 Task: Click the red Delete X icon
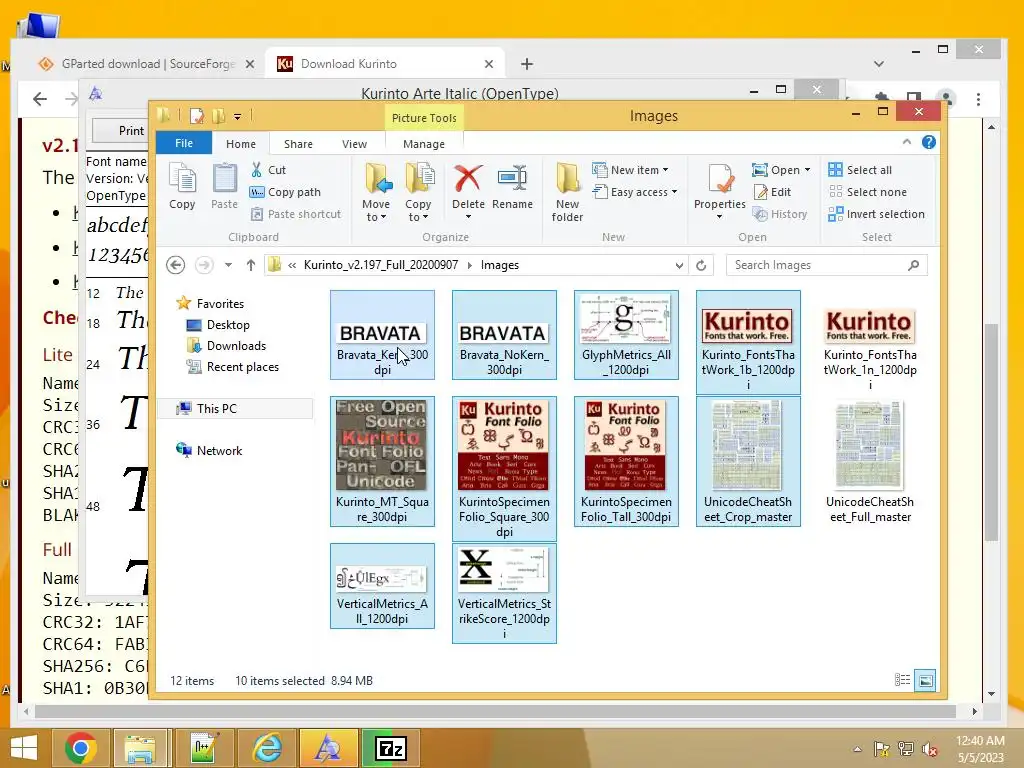click(468, 178)
